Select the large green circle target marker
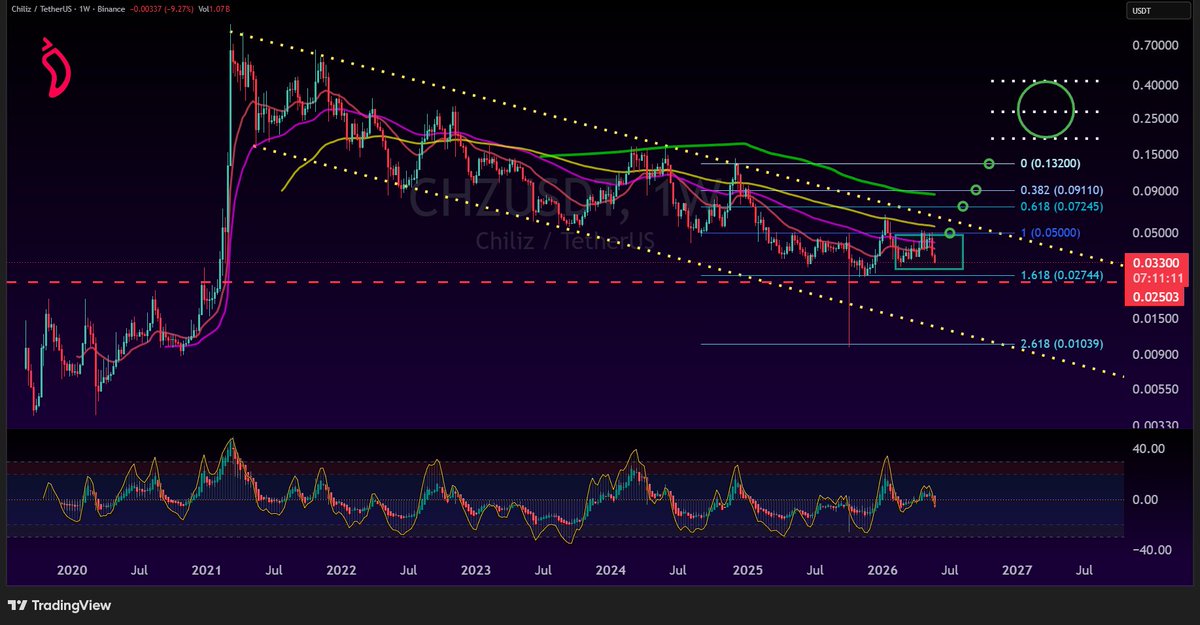 pos(1045,109)
